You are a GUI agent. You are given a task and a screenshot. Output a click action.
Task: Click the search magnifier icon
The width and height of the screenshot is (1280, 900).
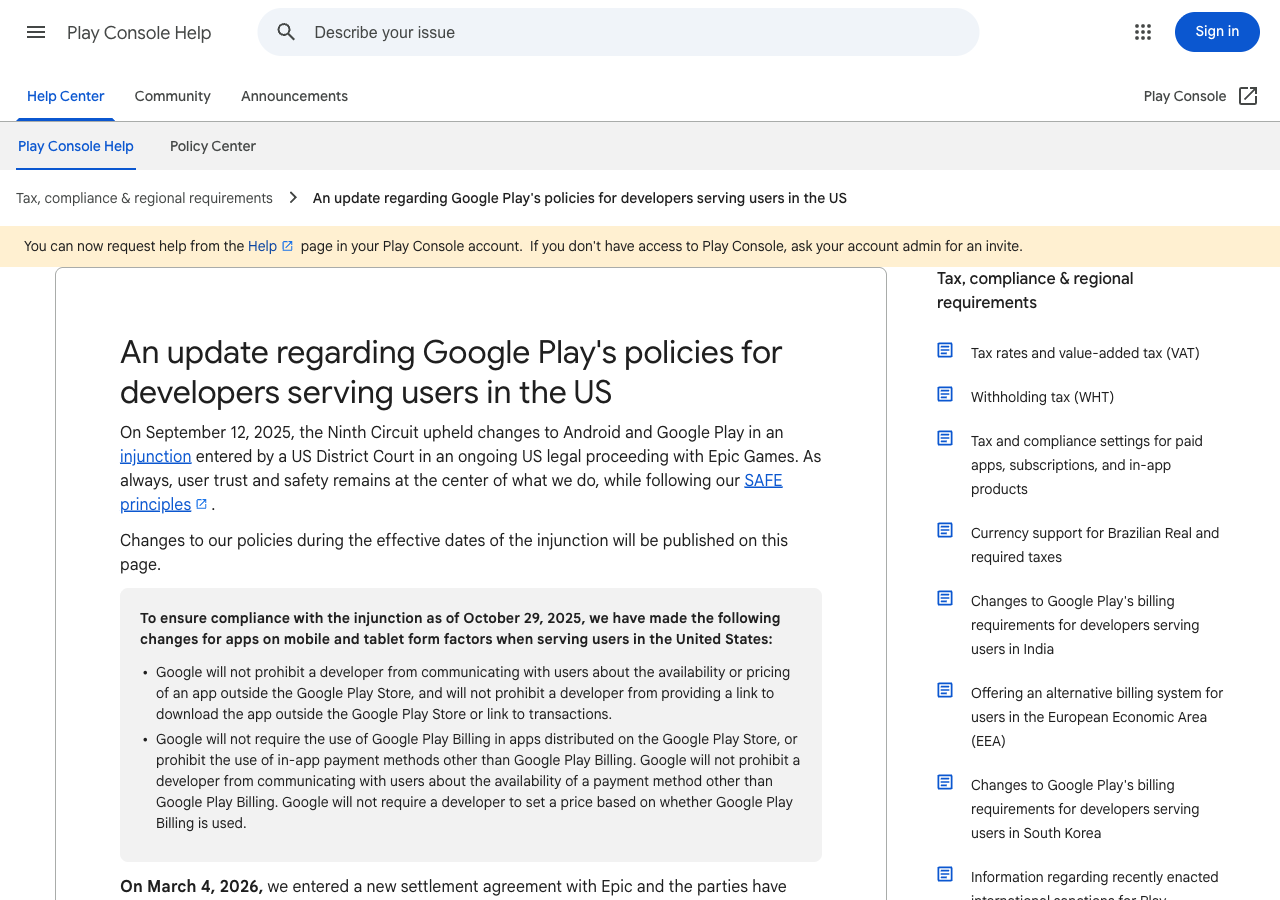(287, 32)
